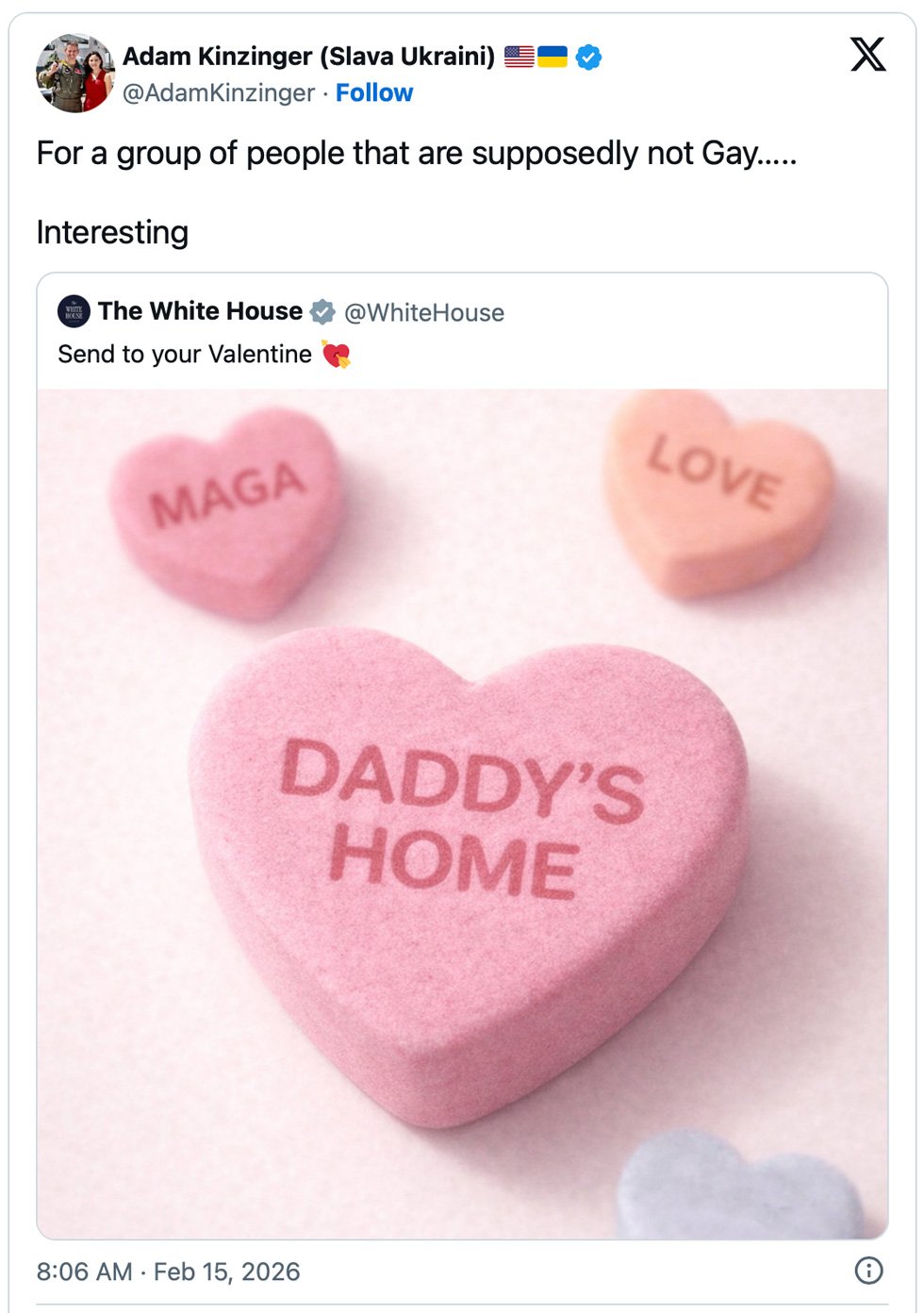Open the 8:06 AM Feb 15, 2026 timestamp
Screen dimensions: 924x1313
168,1271
